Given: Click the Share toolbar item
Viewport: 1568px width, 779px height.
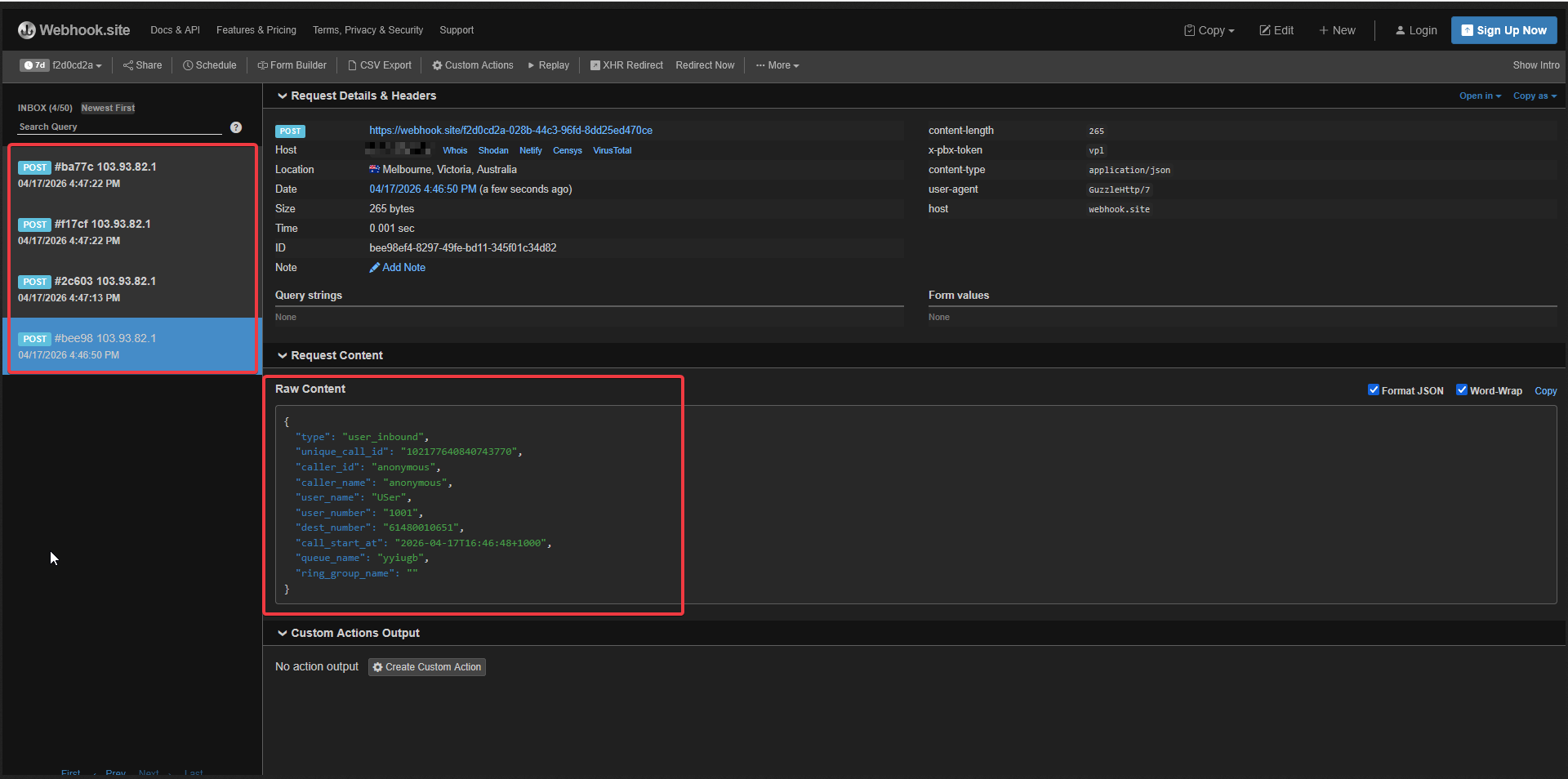Looking at the screenshot, I should [142, 65].
